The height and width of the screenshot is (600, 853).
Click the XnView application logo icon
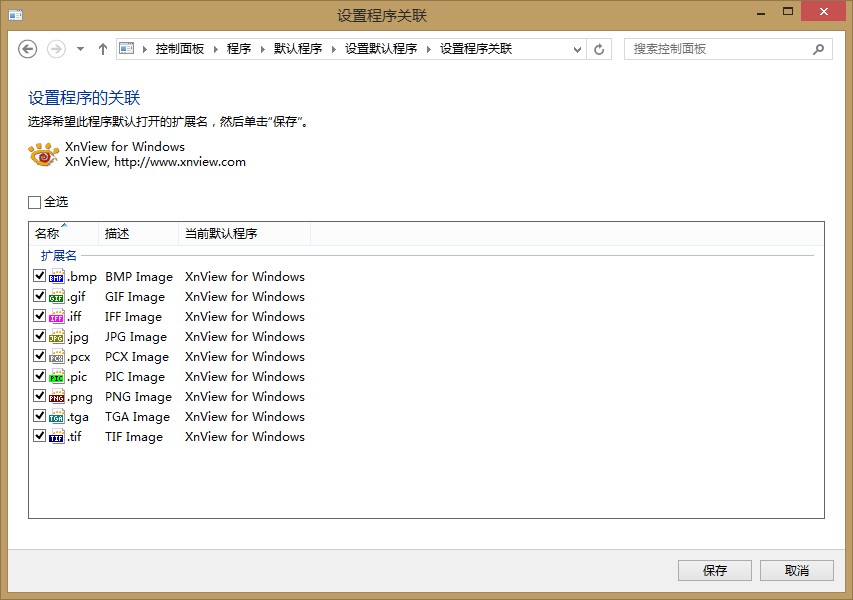click(44, 154)
